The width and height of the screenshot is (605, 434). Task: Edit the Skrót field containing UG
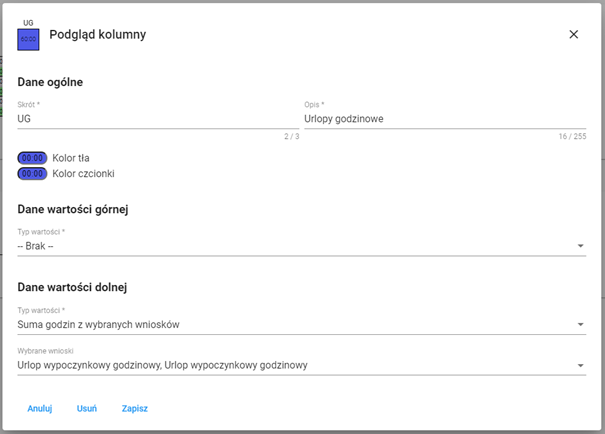coord(158,119)
